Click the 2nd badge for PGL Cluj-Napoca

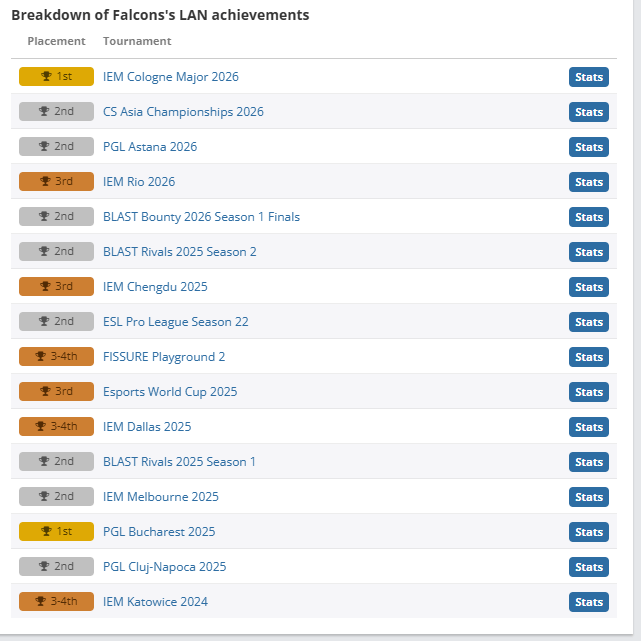click(56, 566)
